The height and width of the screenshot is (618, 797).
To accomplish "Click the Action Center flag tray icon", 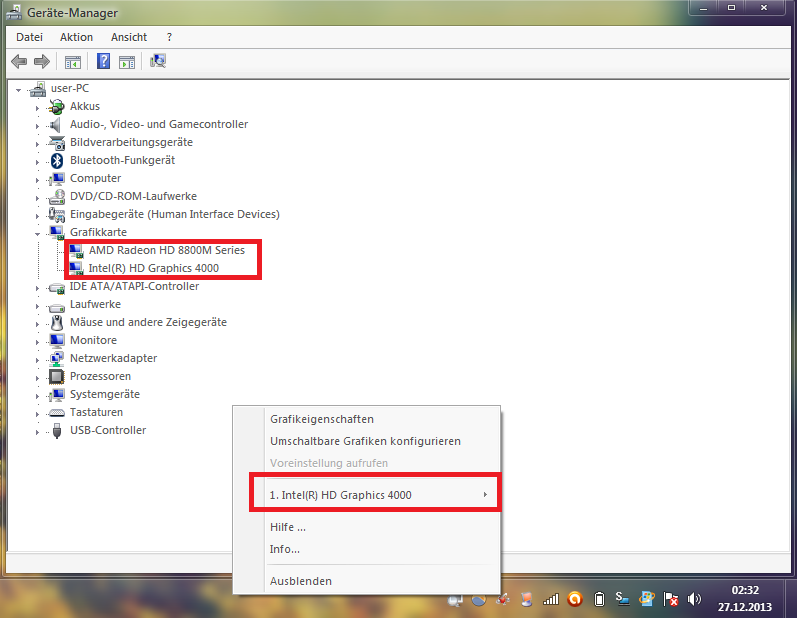I will pos(670,599).
